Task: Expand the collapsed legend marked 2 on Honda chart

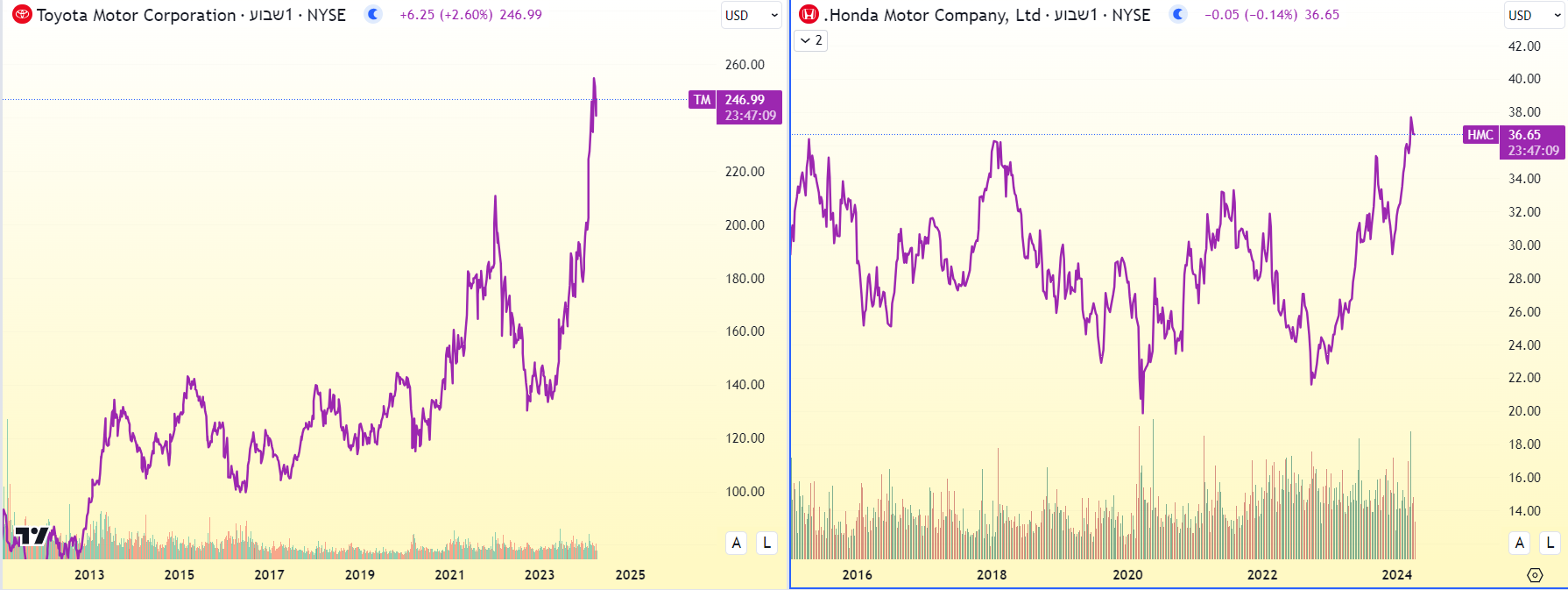Action: 811,40
